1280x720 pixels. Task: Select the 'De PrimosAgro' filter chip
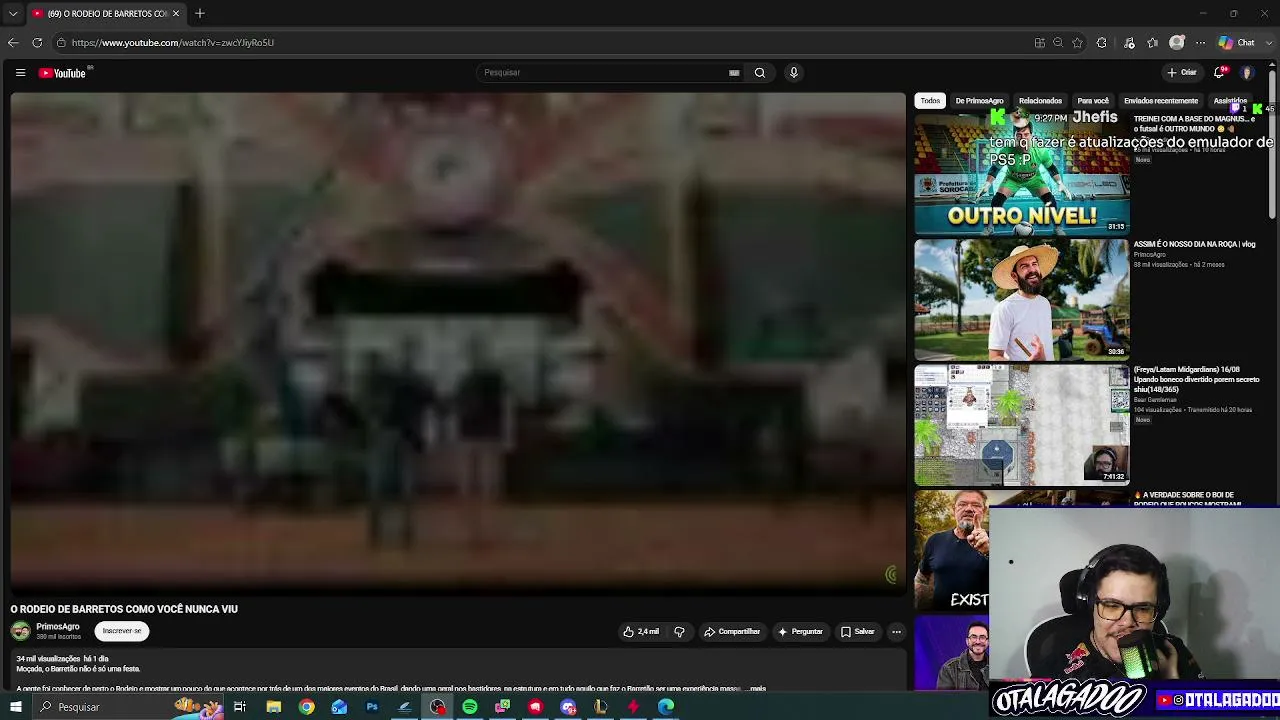(x=979, y=101)
